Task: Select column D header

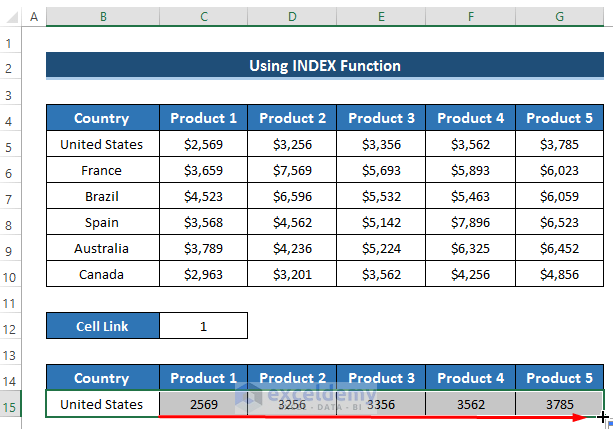Action: tap(292, 18)
